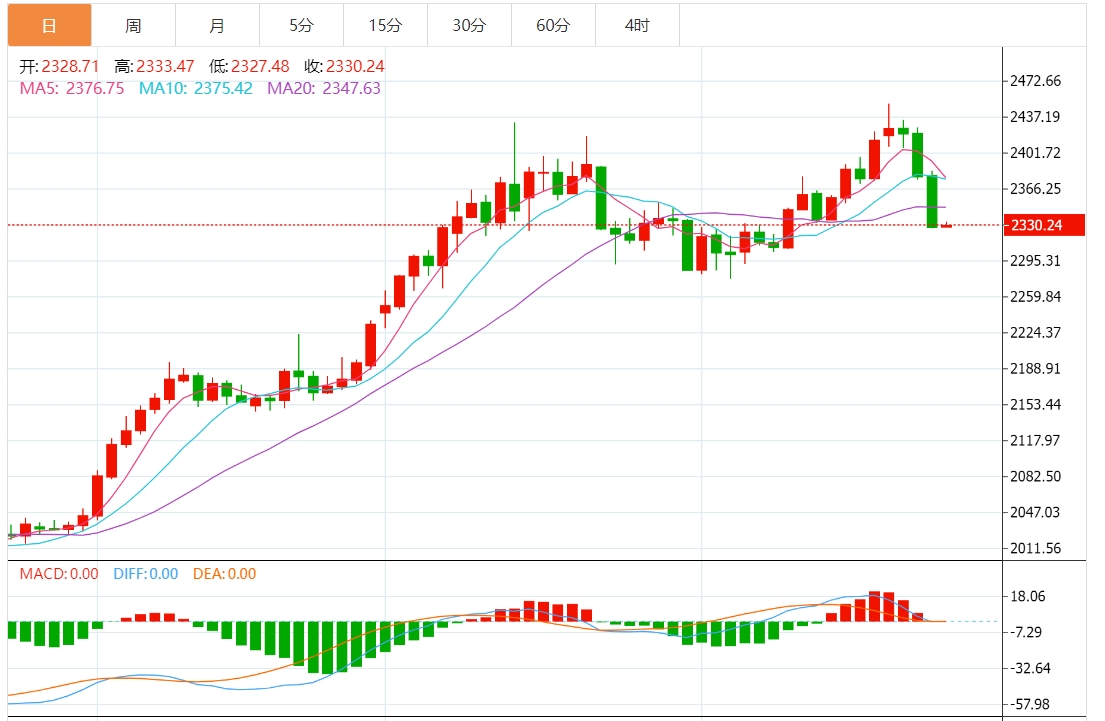Select the 日 daily chart tab
The image size is (1105, 721).
(49, 25)
